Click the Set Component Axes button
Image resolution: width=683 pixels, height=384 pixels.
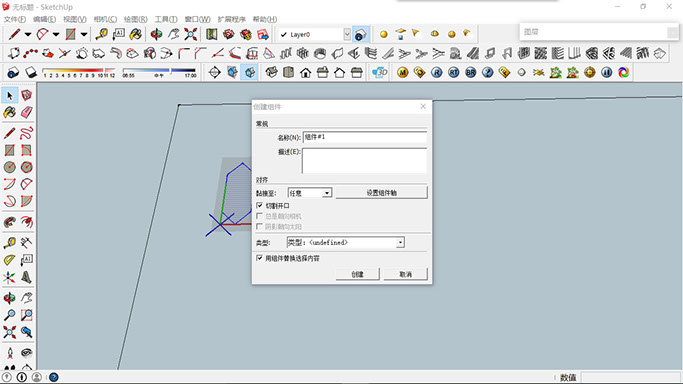pos(381,192)
